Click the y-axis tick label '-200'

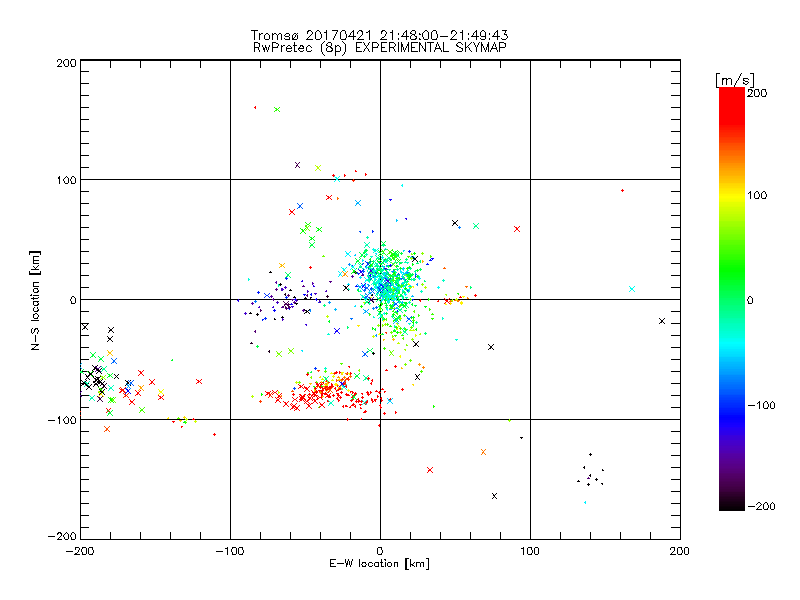pos(62,536)
